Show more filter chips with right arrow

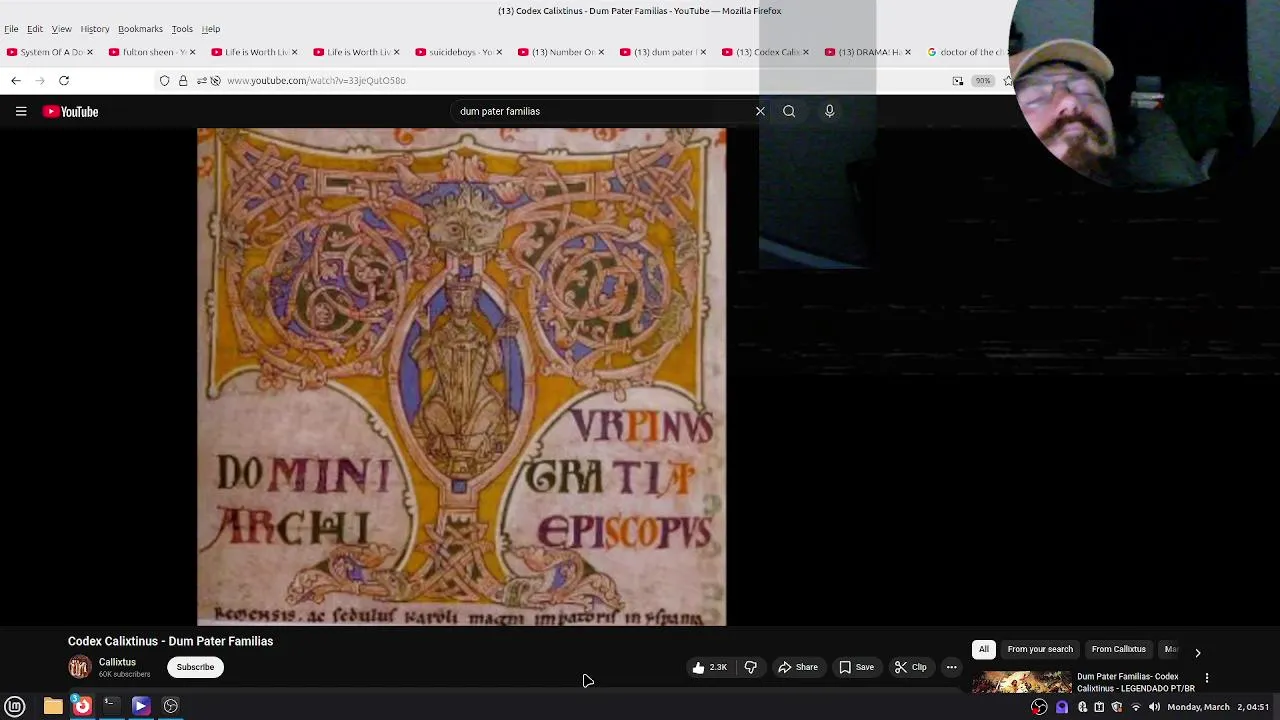[x=1197, y=652]
